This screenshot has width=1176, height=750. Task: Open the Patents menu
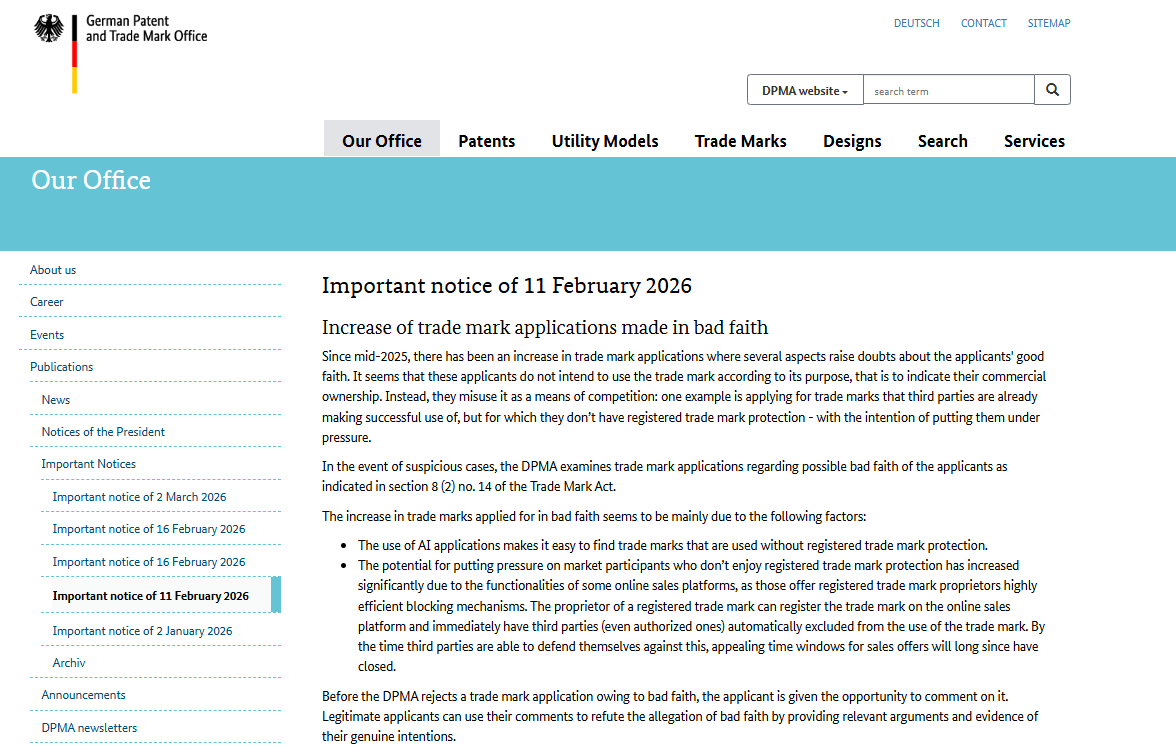[x=487, y=140]
